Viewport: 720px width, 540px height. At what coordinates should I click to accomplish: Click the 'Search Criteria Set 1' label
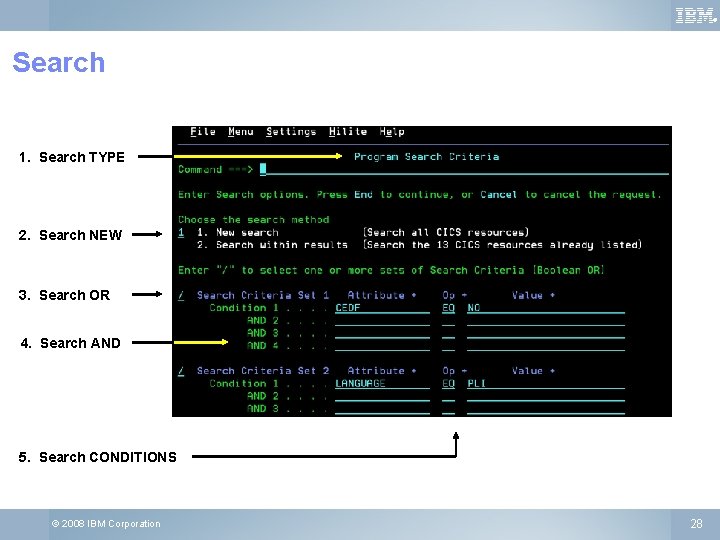(263, 295)
